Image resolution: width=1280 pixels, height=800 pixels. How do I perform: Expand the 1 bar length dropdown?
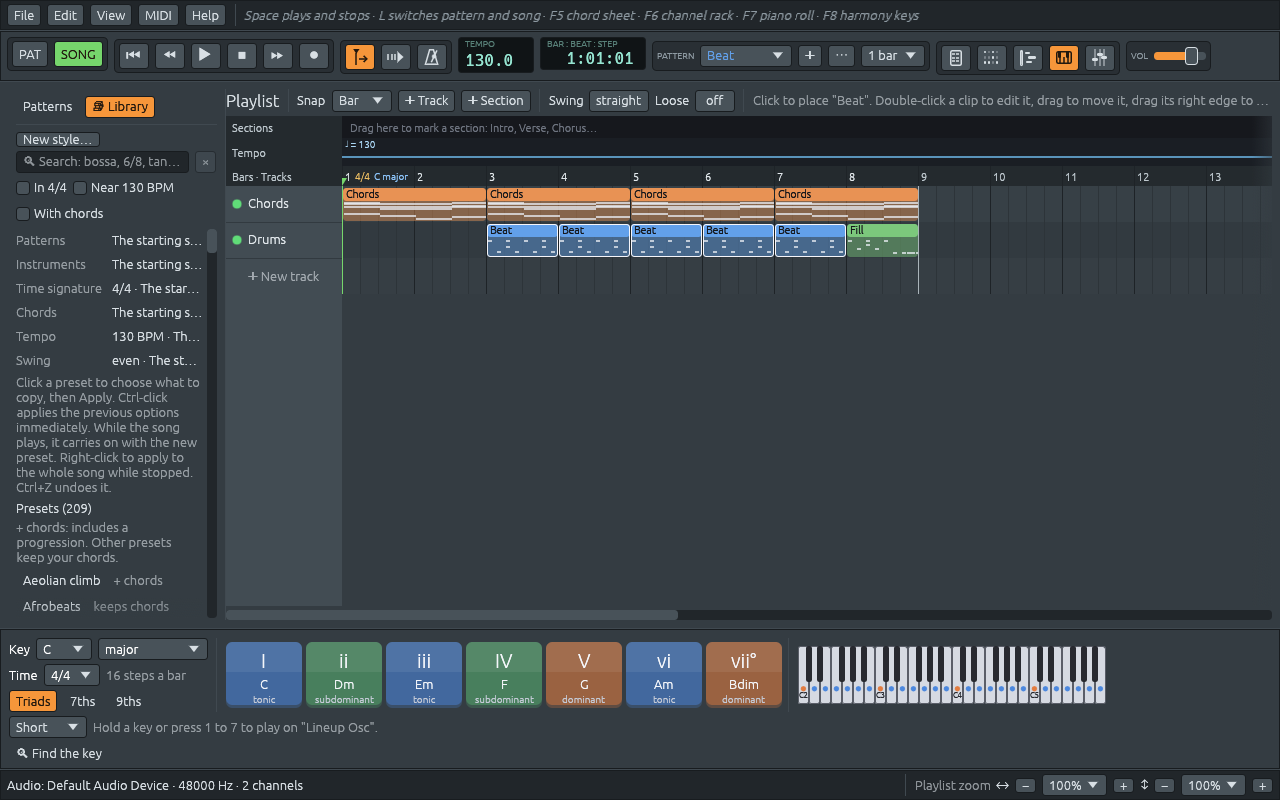click(x=892, y=56)
